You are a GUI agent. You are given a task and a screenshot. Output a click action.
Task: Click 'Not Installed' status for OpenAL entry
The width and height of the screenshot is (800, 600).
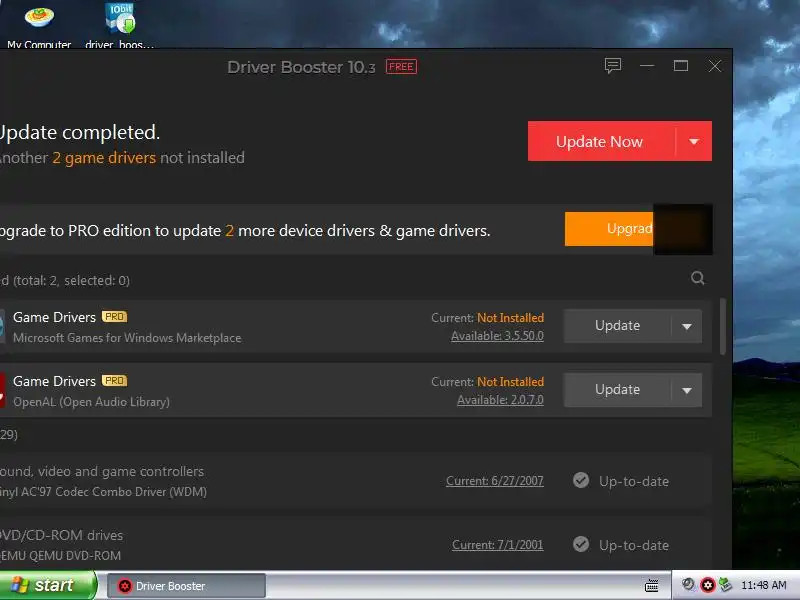510,382
